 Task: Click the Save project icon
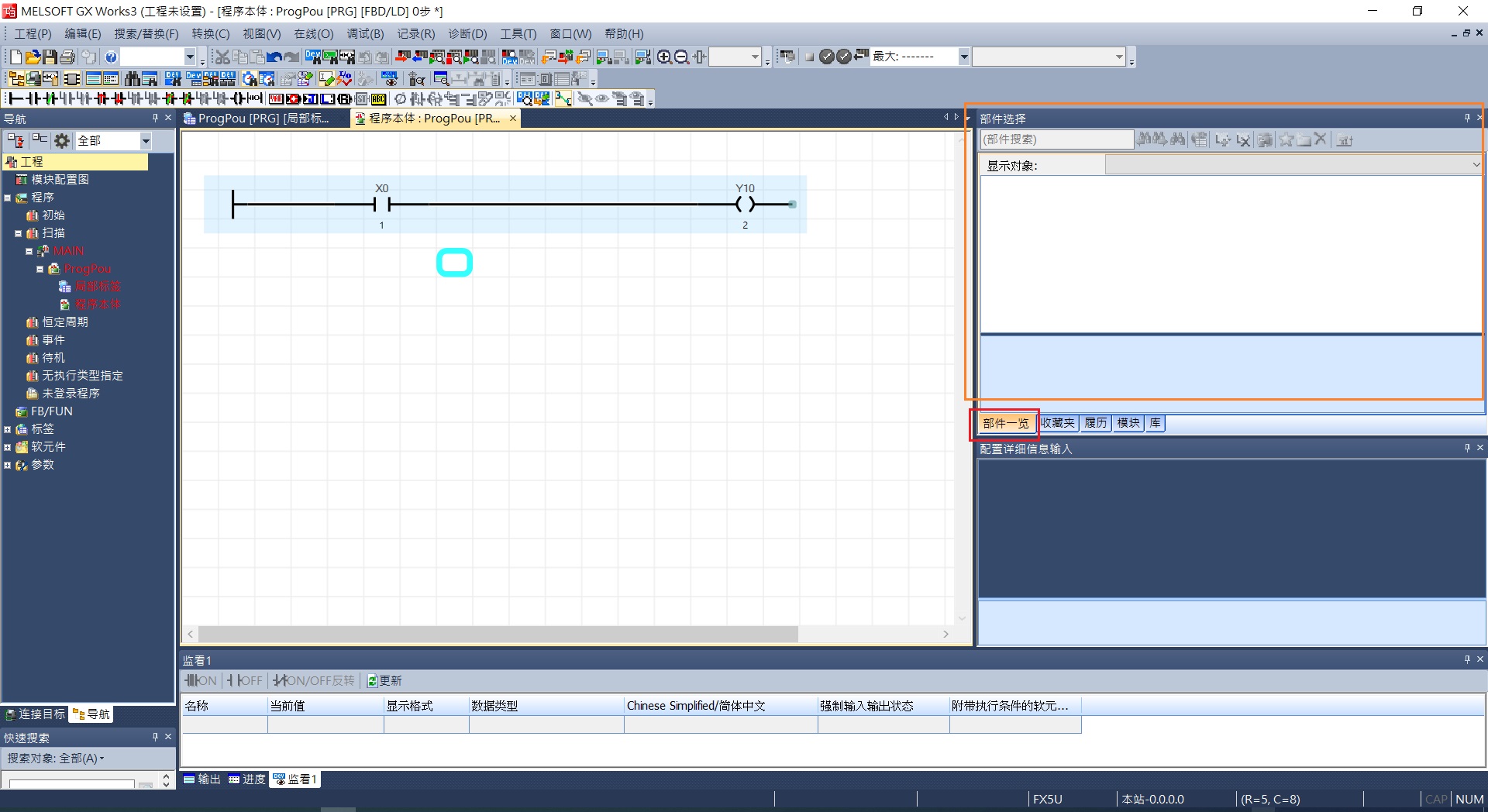[50, 57]
